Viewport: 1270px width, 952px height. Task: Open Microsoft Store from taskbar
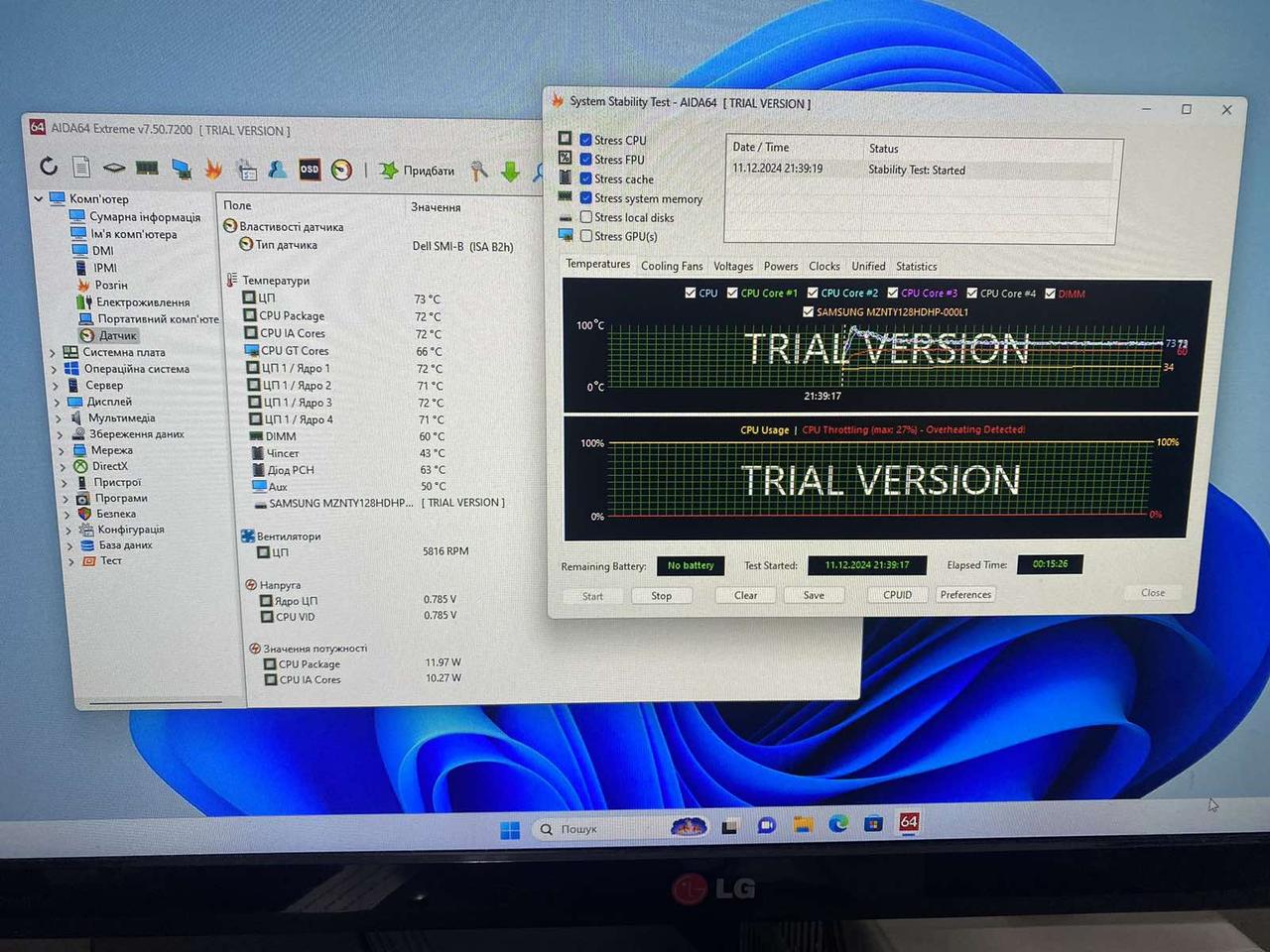pos(873,823)
